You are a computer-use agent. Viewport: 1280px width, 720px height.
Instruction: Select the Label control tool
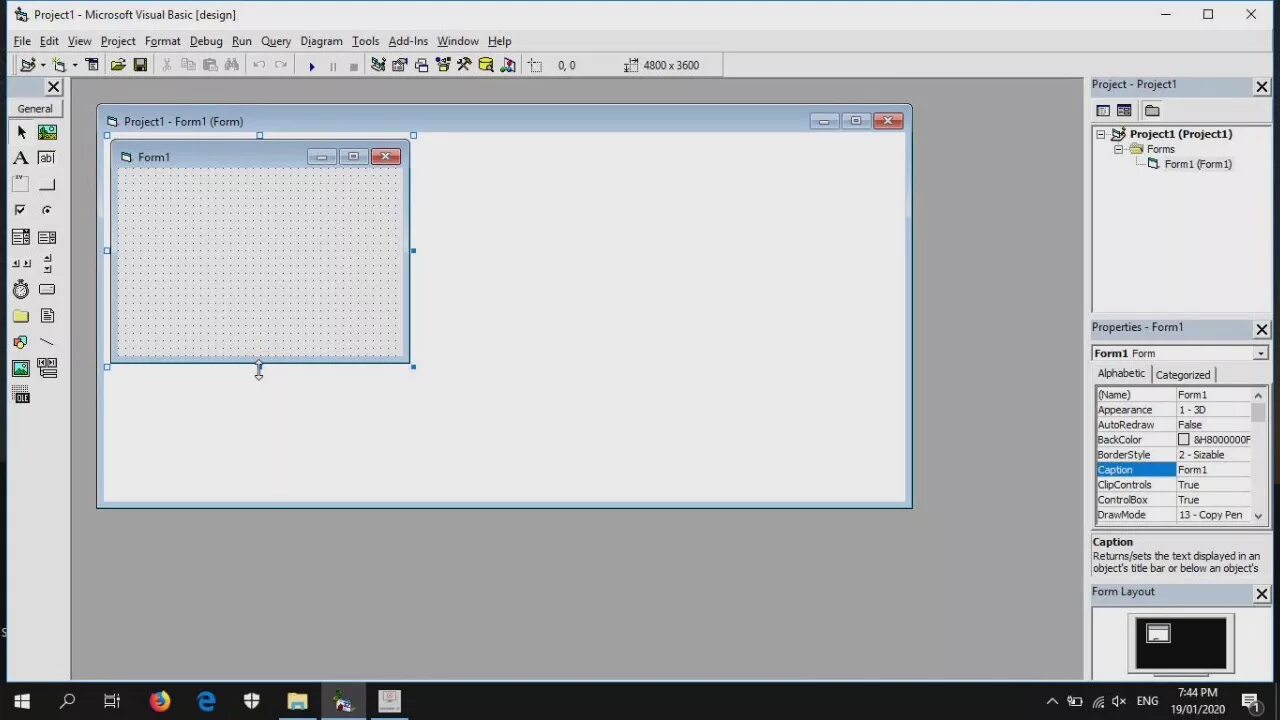pos(21,158)
